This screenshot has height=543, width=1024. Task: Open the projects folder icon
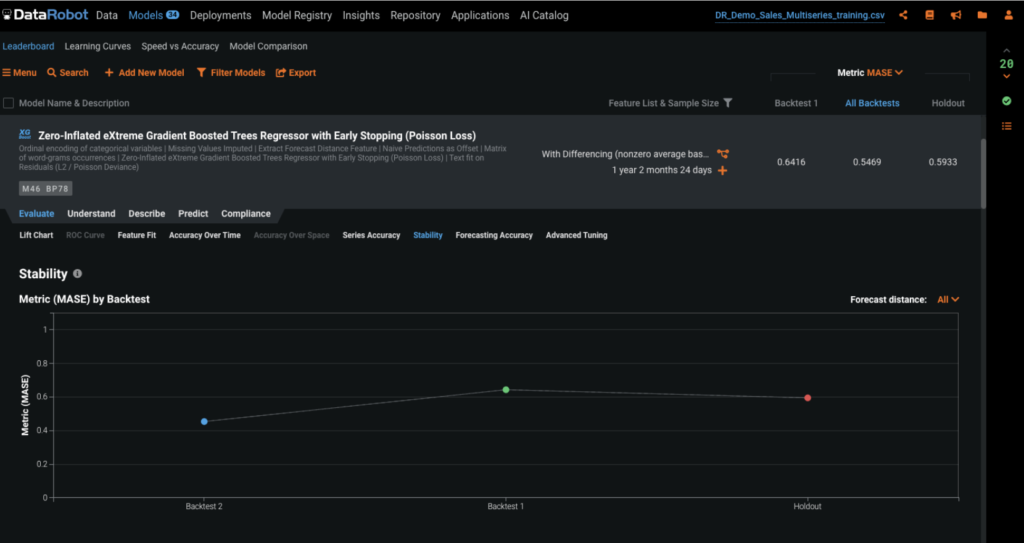tap(982, 15)
